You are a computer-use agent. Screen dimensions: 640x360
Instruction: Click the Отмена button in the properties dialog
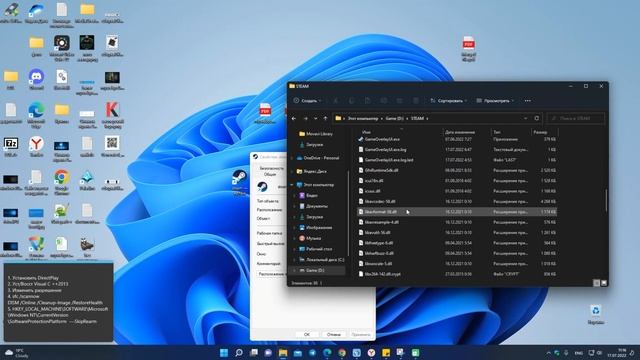click(x=333, y=334)
